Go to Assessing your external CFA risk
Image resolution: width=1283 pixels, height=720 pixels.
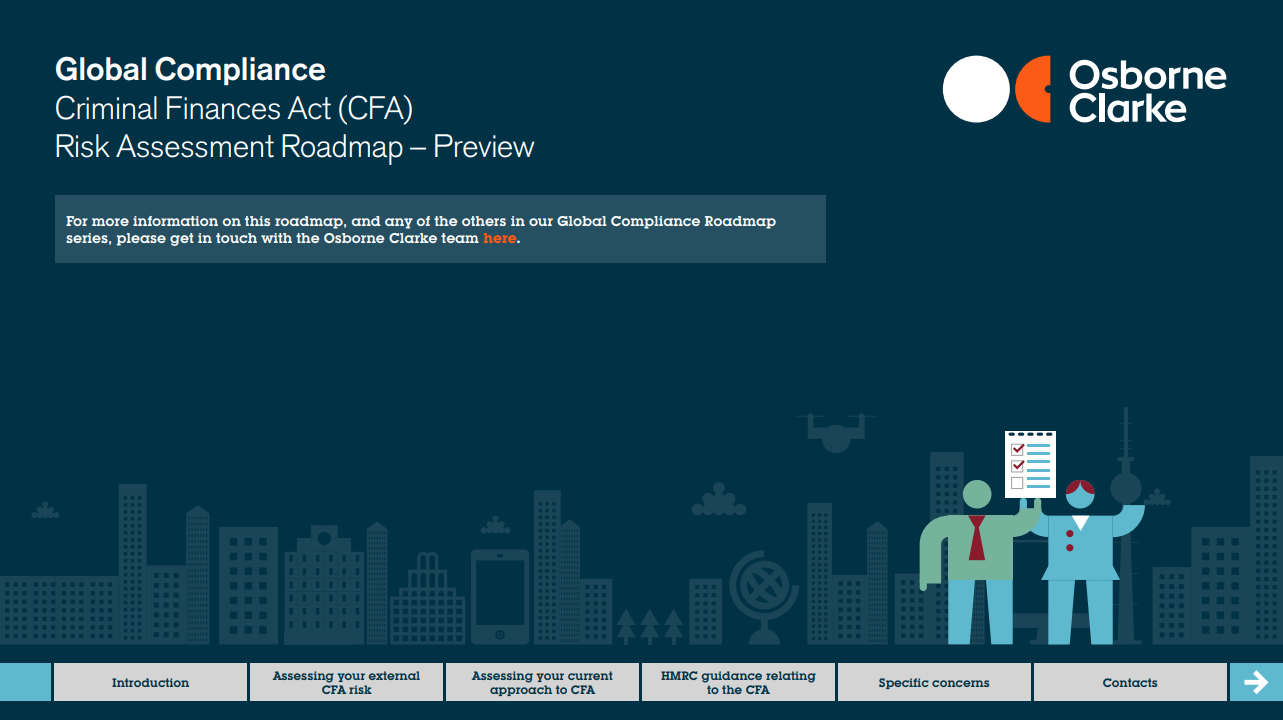346,682
